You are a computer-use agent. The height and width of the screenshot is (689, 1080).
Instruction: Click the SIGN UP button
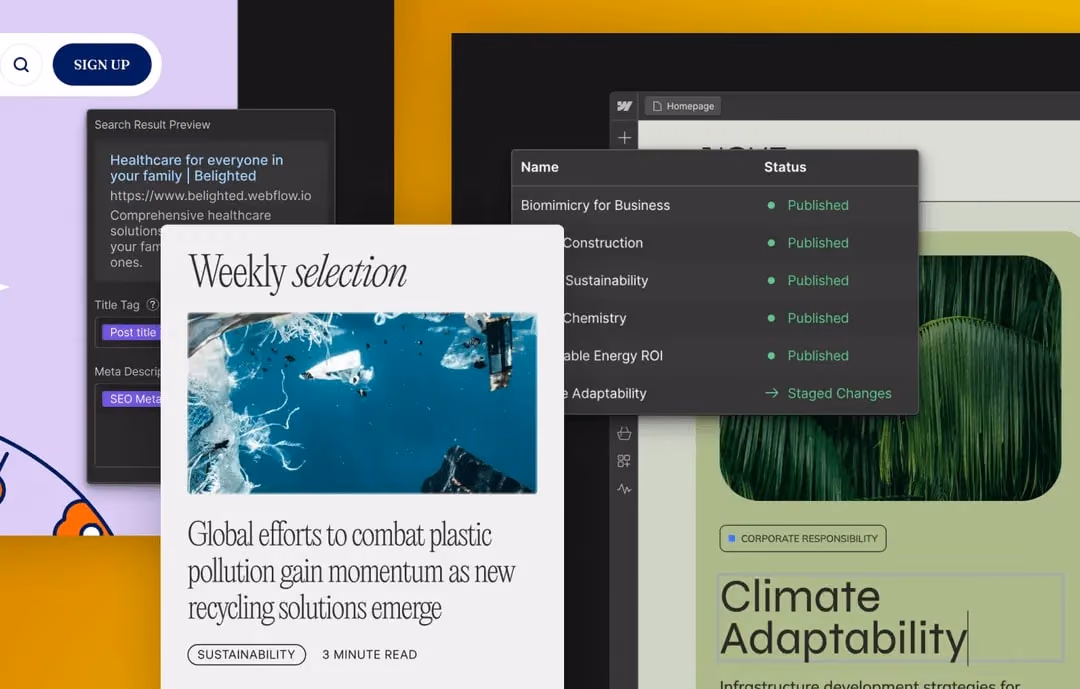pos(102,65)
